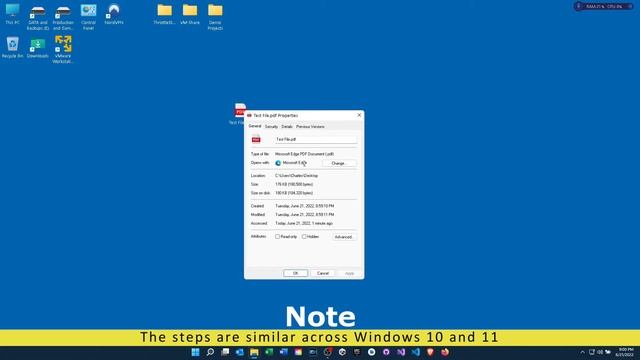Image resolution: width=640 pixels, height=360 pixels.
Task: Click the PDF icon in the Properties dialog
Action: (256, 139)
